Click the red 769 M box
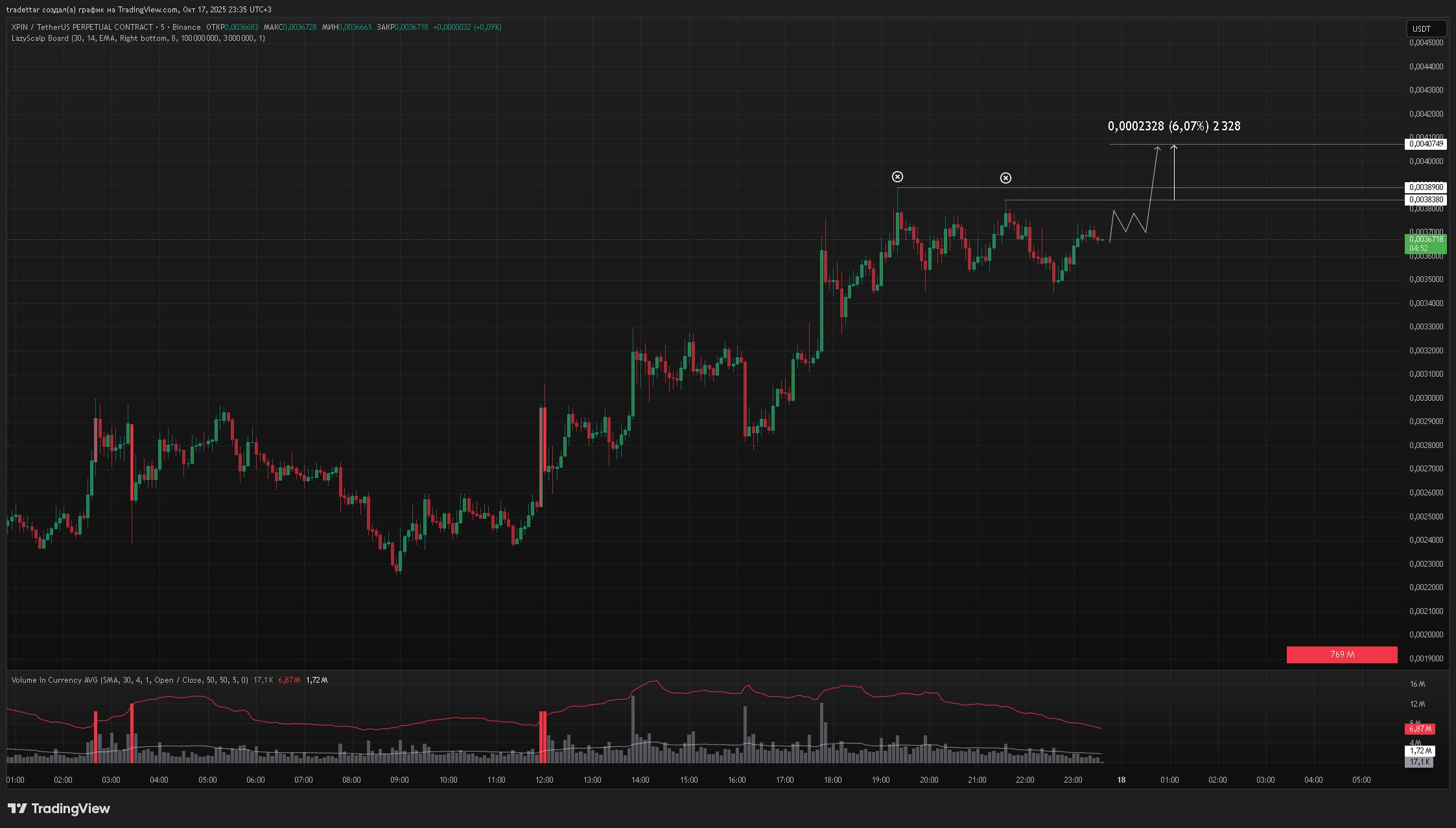1456x828 pixels. click(x=1341, y=655)
